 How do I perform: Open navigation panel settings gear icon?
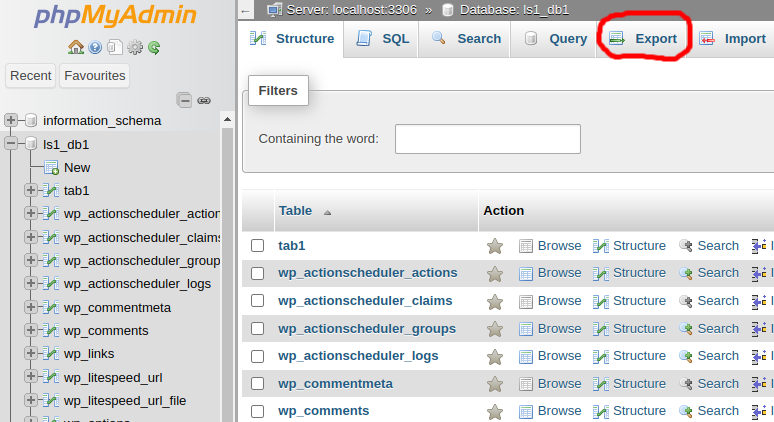click(135, 47)
